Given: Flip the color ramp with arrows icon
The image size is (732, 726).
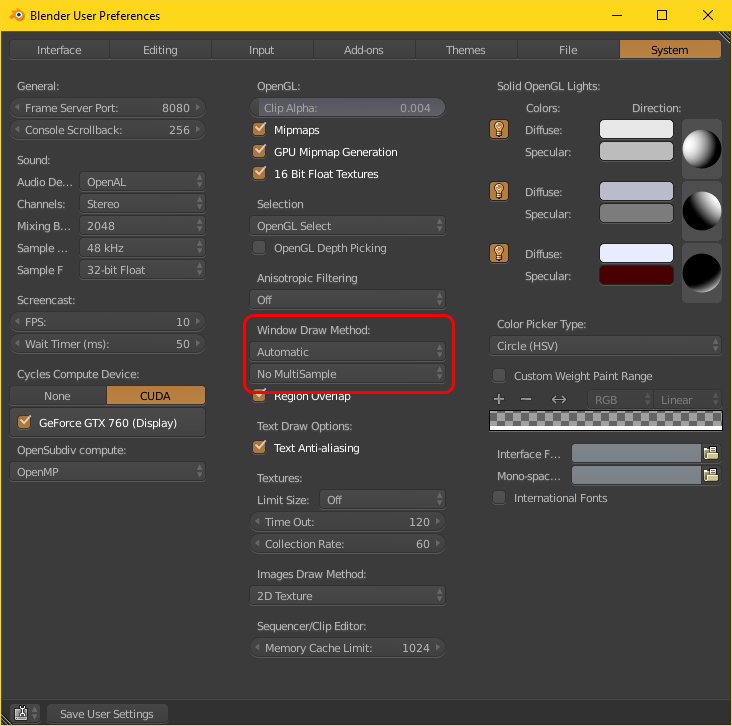Looking at the screenshot, I should 558,399.
